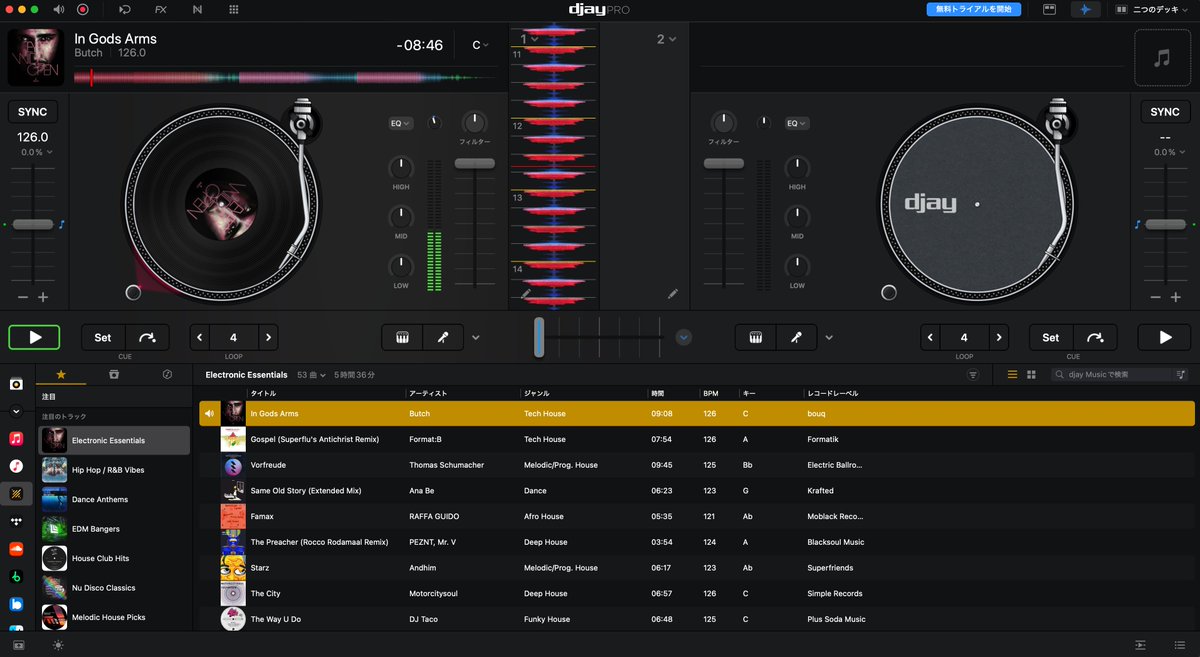Open Beatport source in sidebar

16,577
